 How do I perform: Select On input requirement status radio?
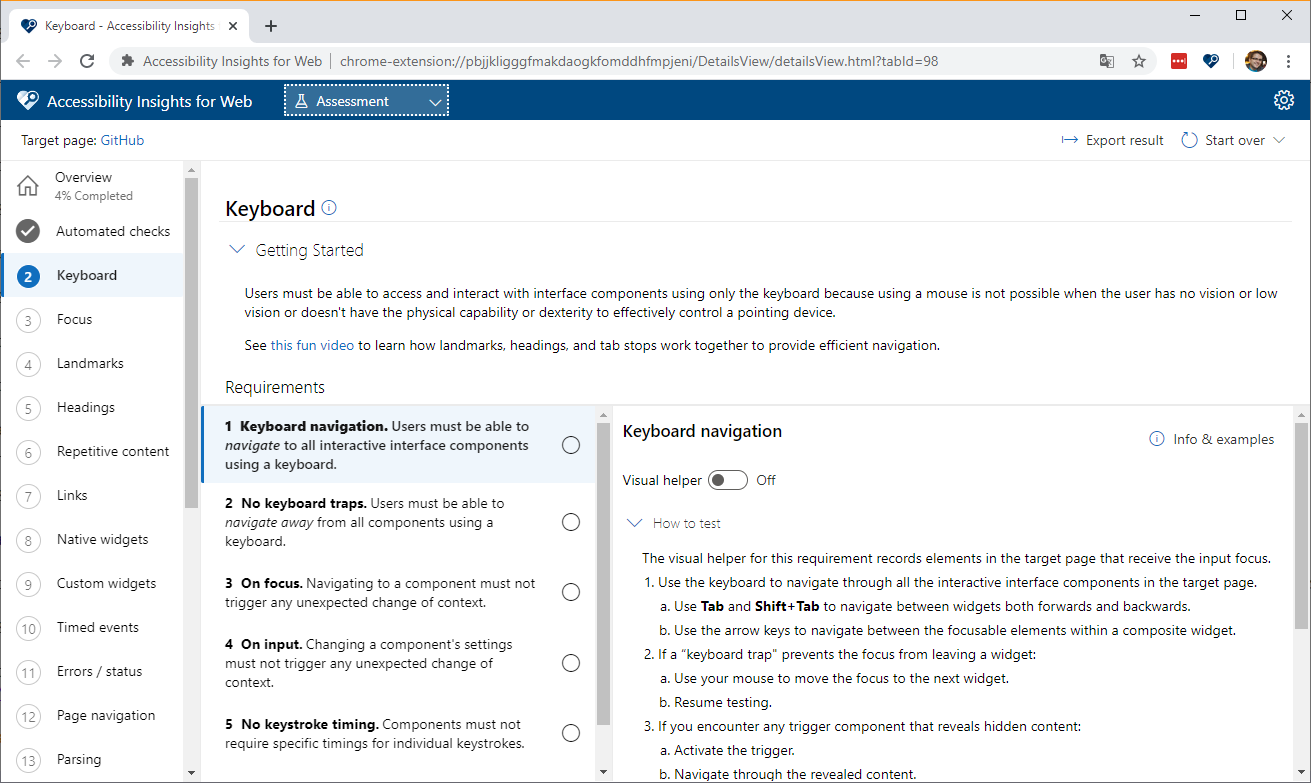point(571,663)
